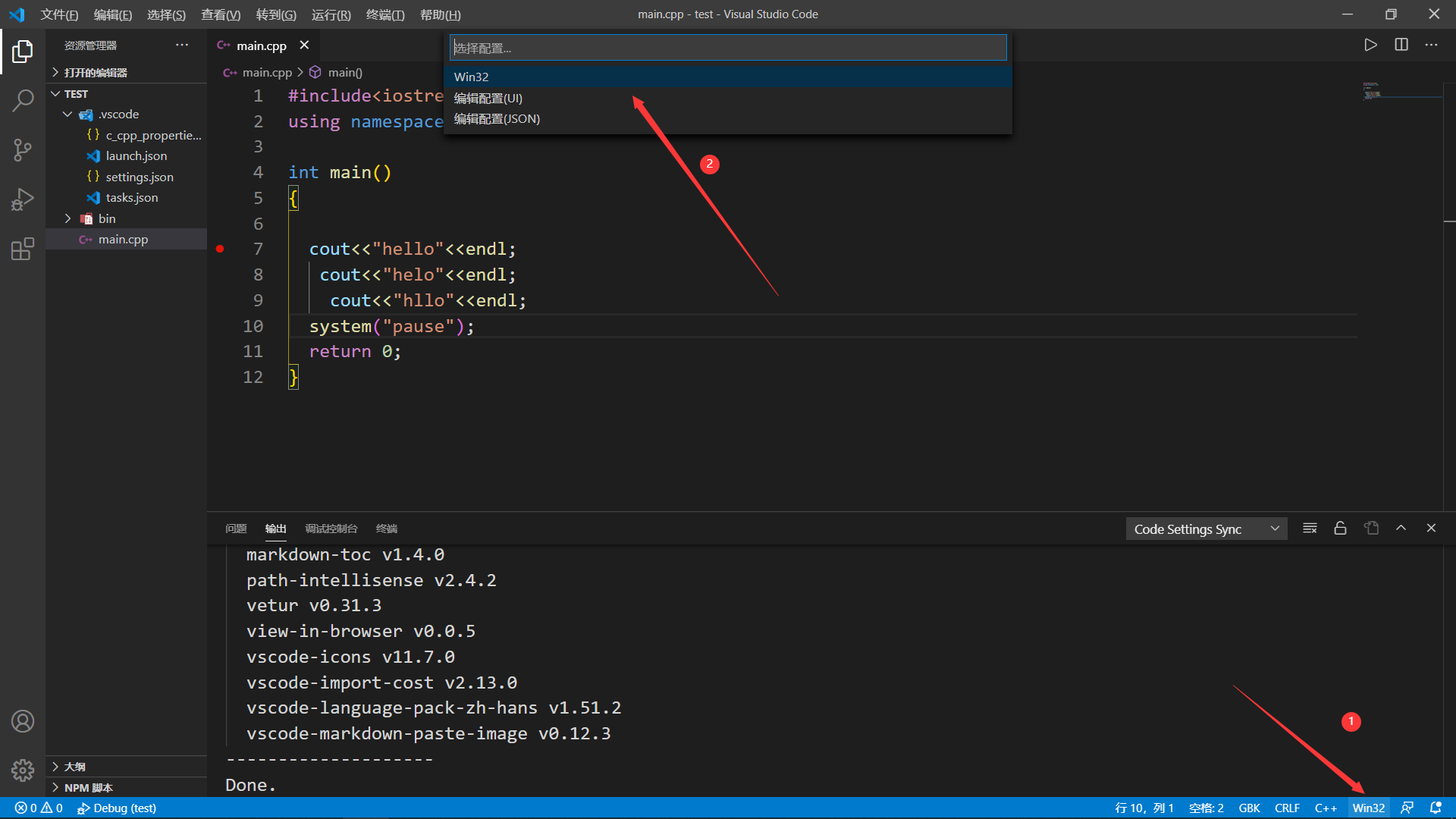Toggle the breakpoint on line 7
1456x819 pixels.
(220, 249)
